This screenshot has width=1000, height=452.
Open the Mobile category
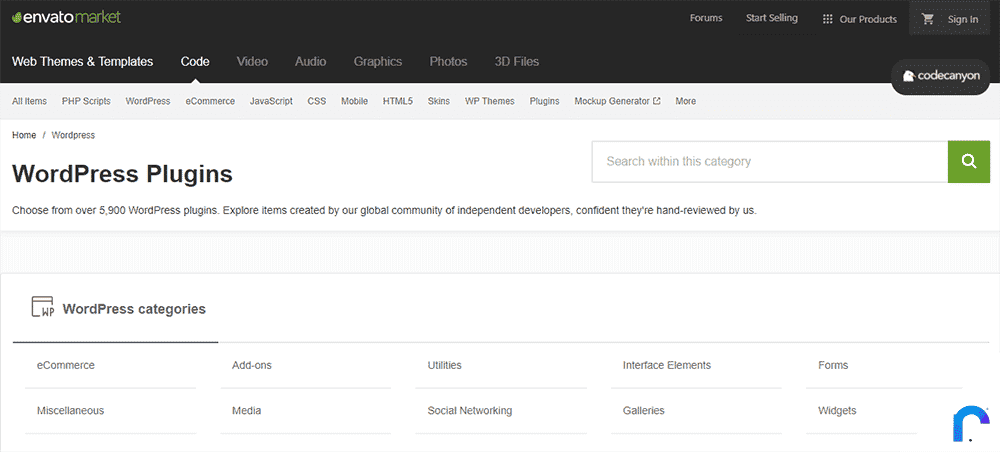pos(355,101)
